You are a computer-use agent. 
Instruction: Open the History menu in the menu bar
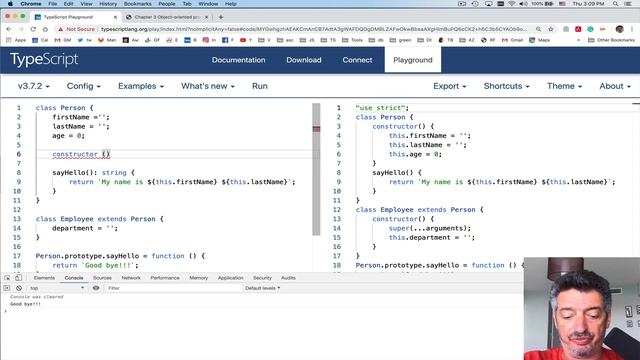[108, 4]
